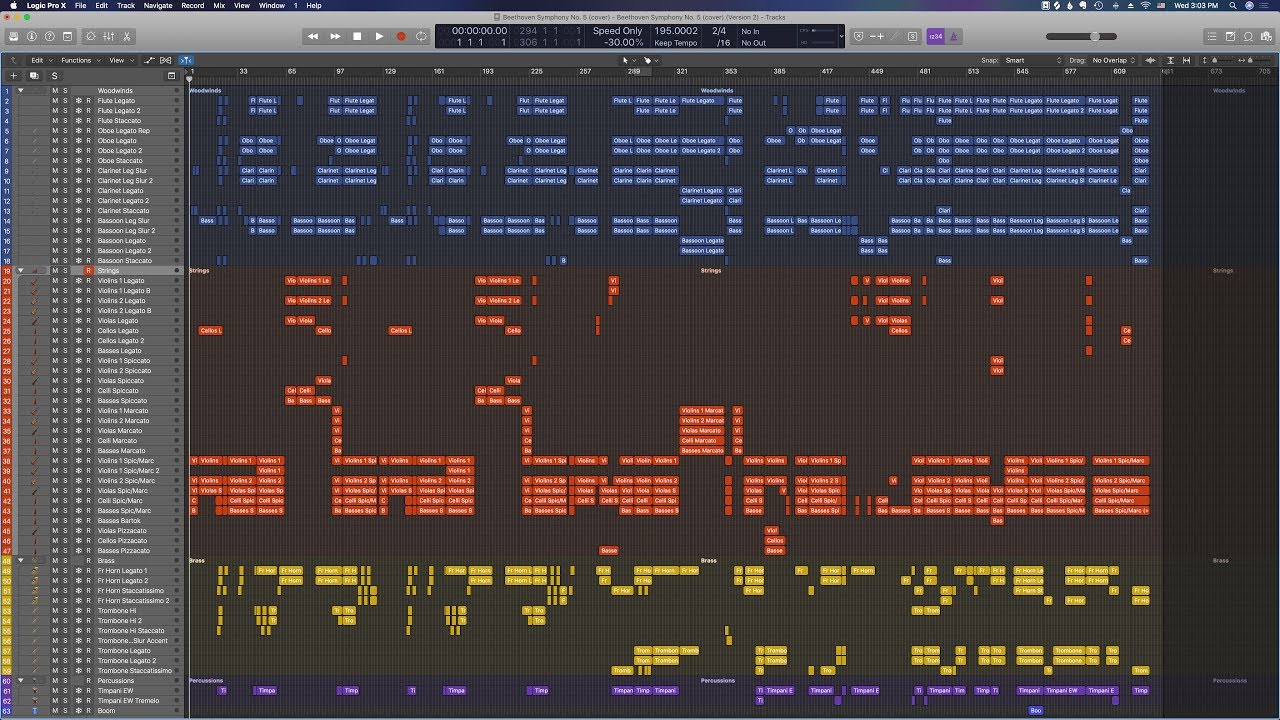Image resolution: width=1280 pixels, height=720 pixels.
Task: Toggle the Replace mode icon
Action: 858,36
